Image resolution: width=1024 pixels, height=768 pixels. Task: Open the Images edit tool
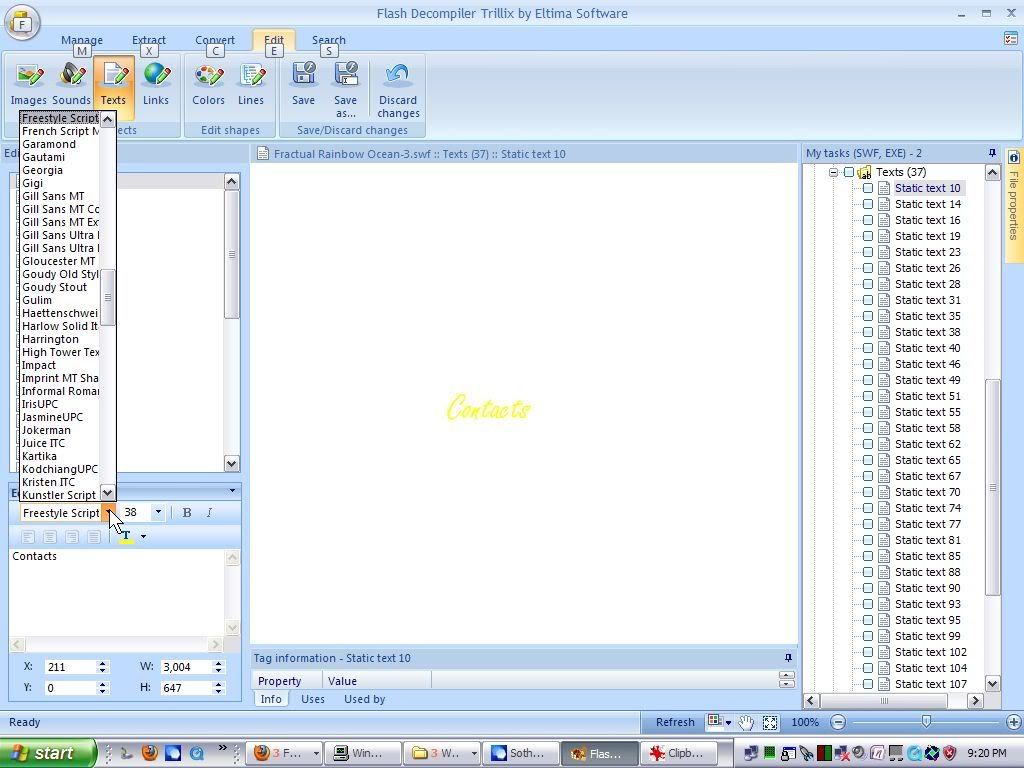coord(29,83)
